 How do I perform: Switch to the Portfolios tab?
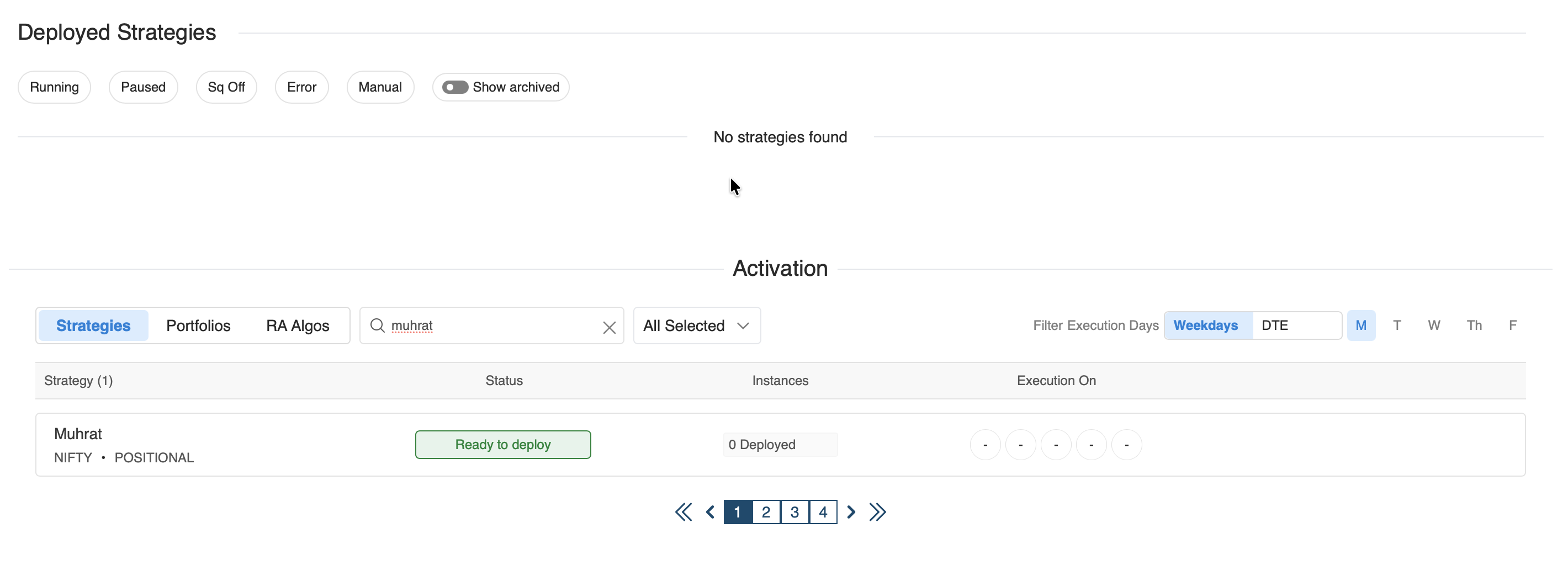(x=198, y=325)
